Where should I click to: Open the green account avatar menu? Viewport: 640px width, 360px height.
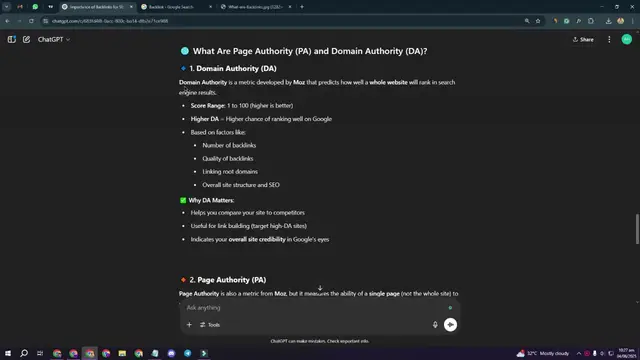[627, 39]
